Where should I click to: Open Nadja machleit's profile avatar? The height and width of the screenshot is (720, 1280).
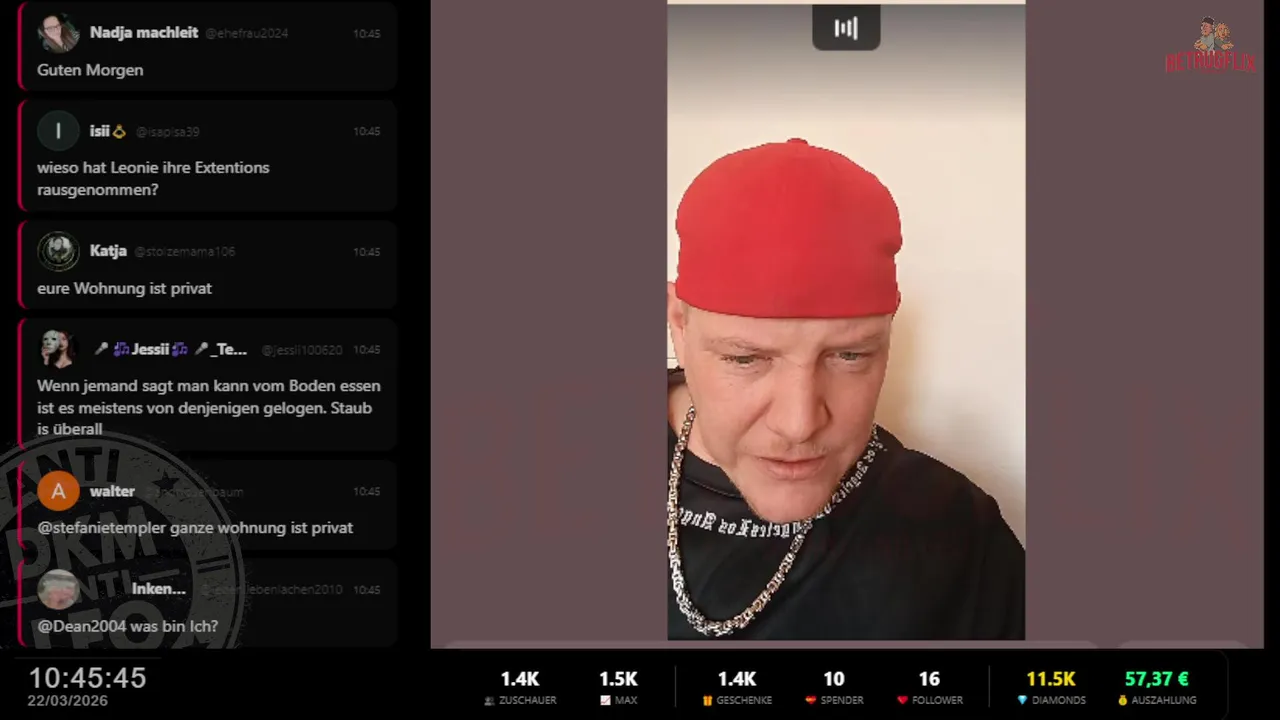pos(58,33)
